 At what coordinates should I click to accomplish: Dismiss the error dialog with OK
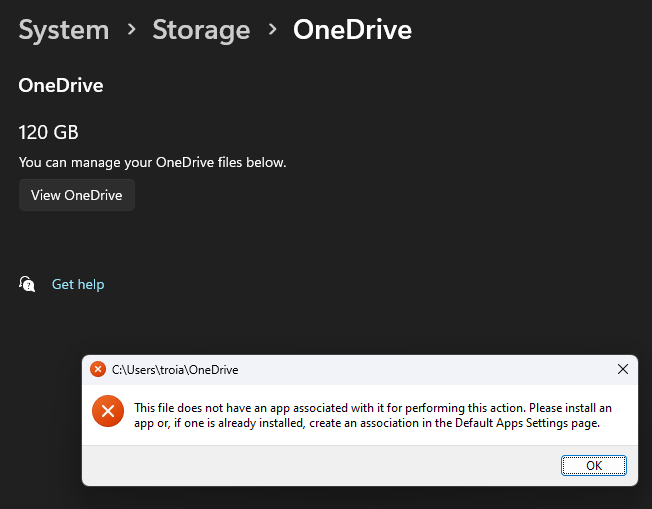(593, 465)
